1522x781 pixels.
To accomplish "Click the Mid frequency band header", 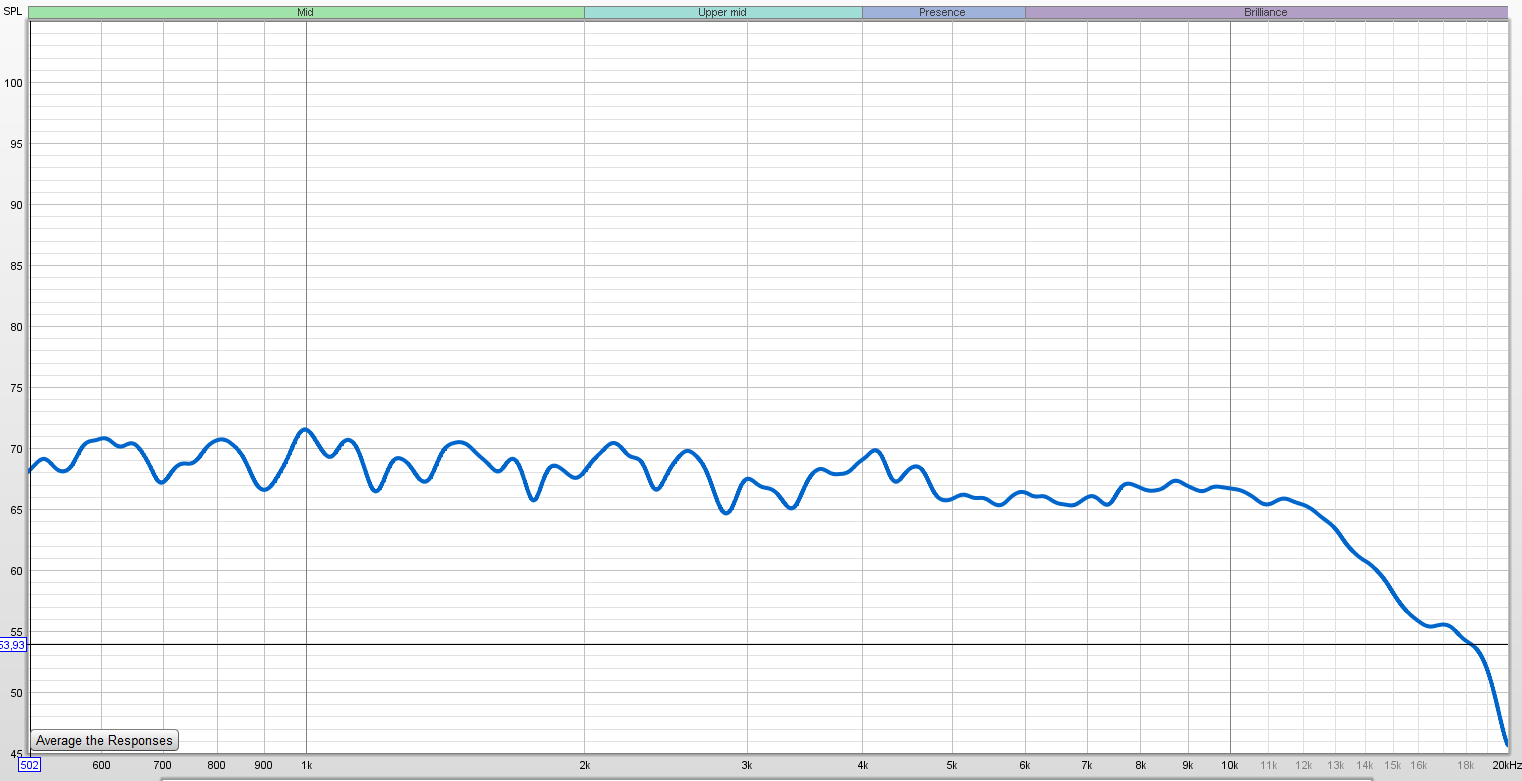I will pos(306,12).
